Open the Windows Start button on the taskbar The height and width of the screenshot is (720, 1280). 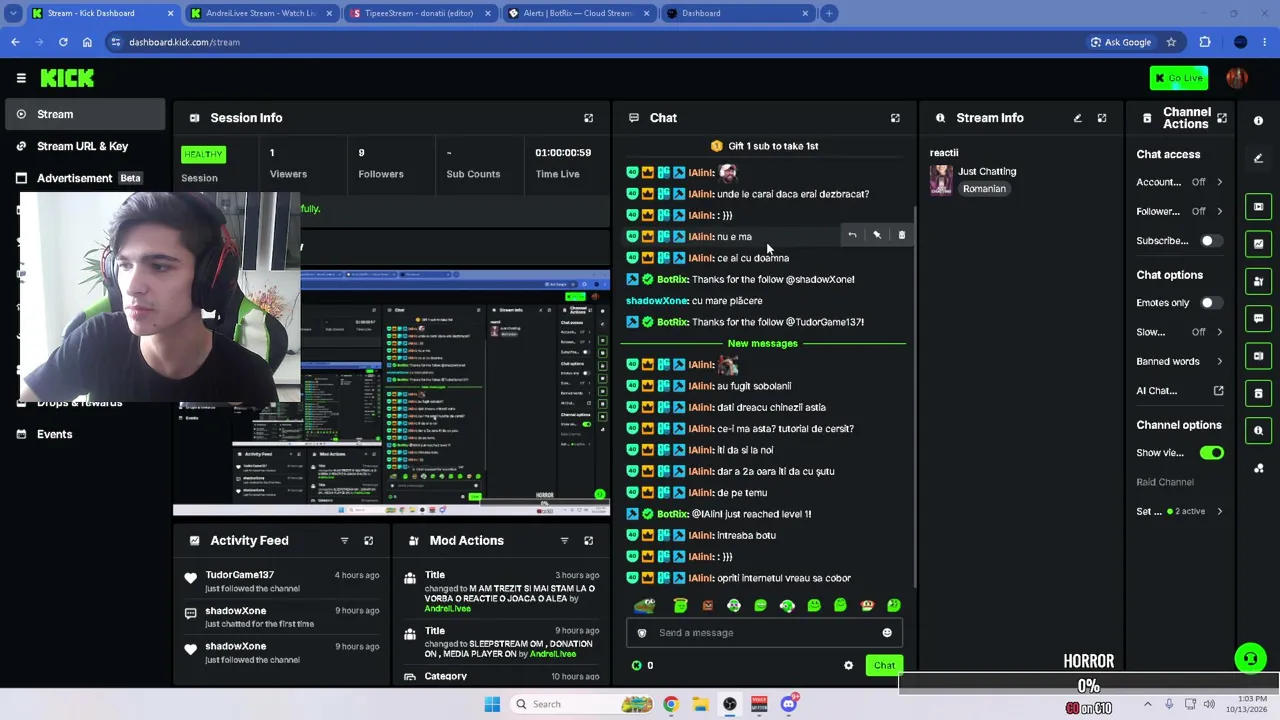pyautogui.click(x=491, y=704)
